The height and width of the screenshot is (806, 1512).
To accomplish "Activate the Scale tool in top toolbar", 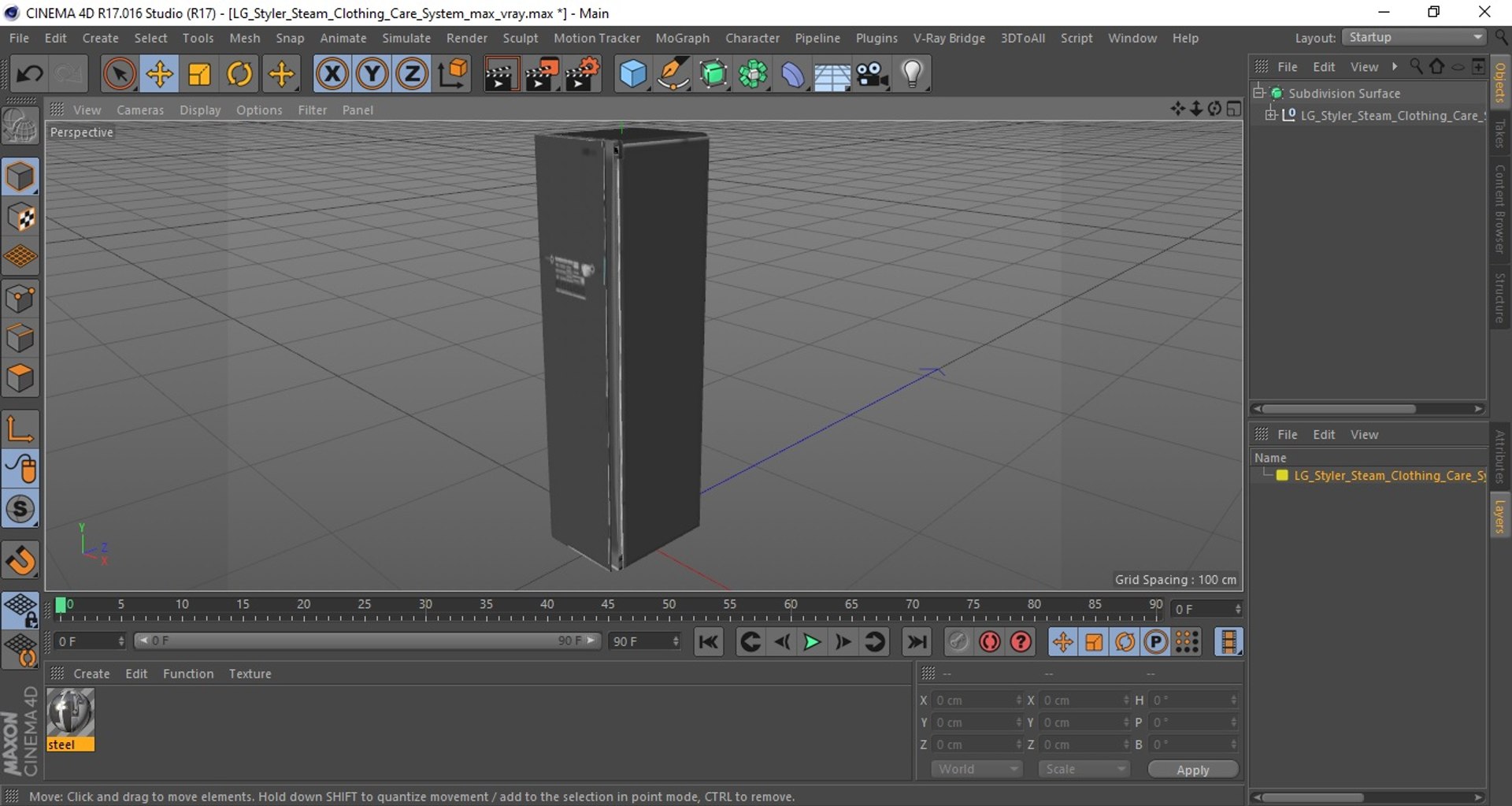I will coord(199,74).
